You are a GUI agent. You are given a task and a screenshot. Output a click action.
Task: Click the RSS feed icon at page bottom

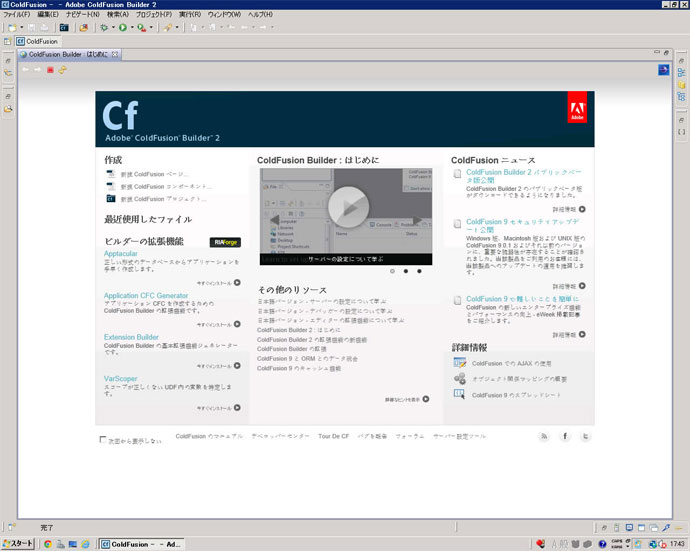pos(544,437)
